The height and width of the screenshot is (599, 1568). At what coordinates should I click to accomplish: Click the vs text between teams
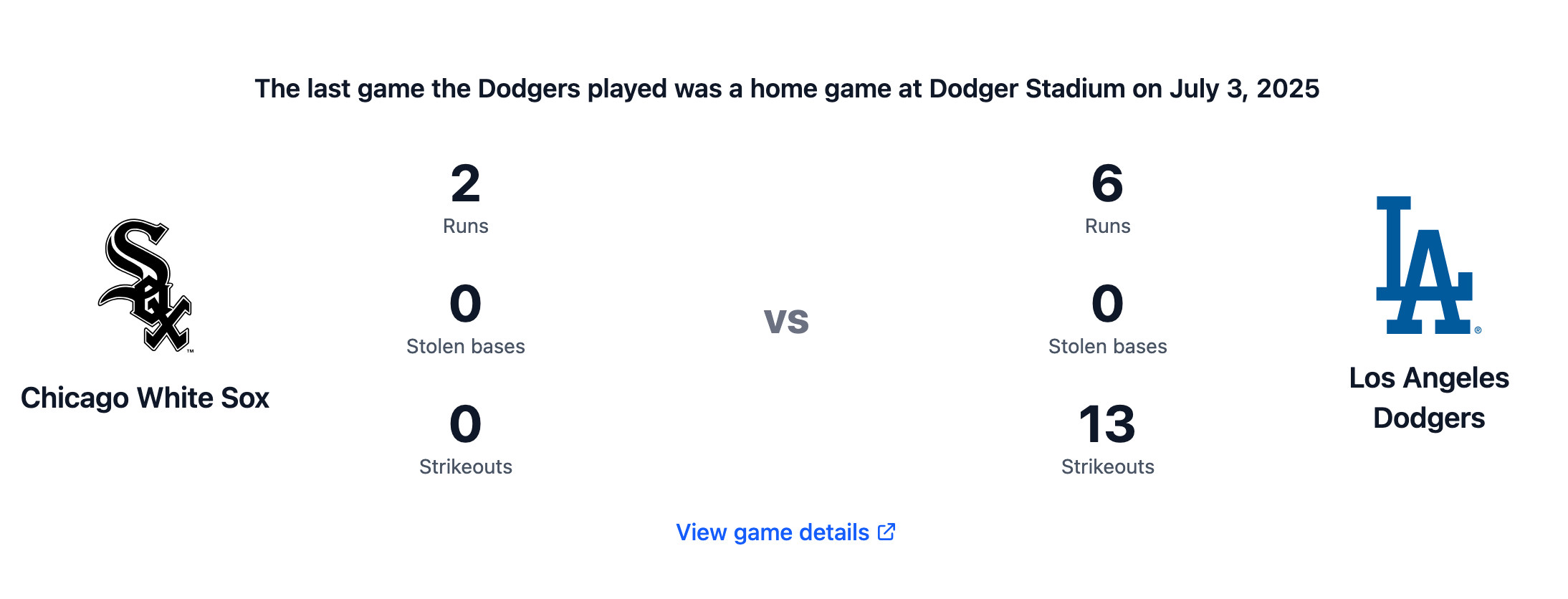coord(786,320)
